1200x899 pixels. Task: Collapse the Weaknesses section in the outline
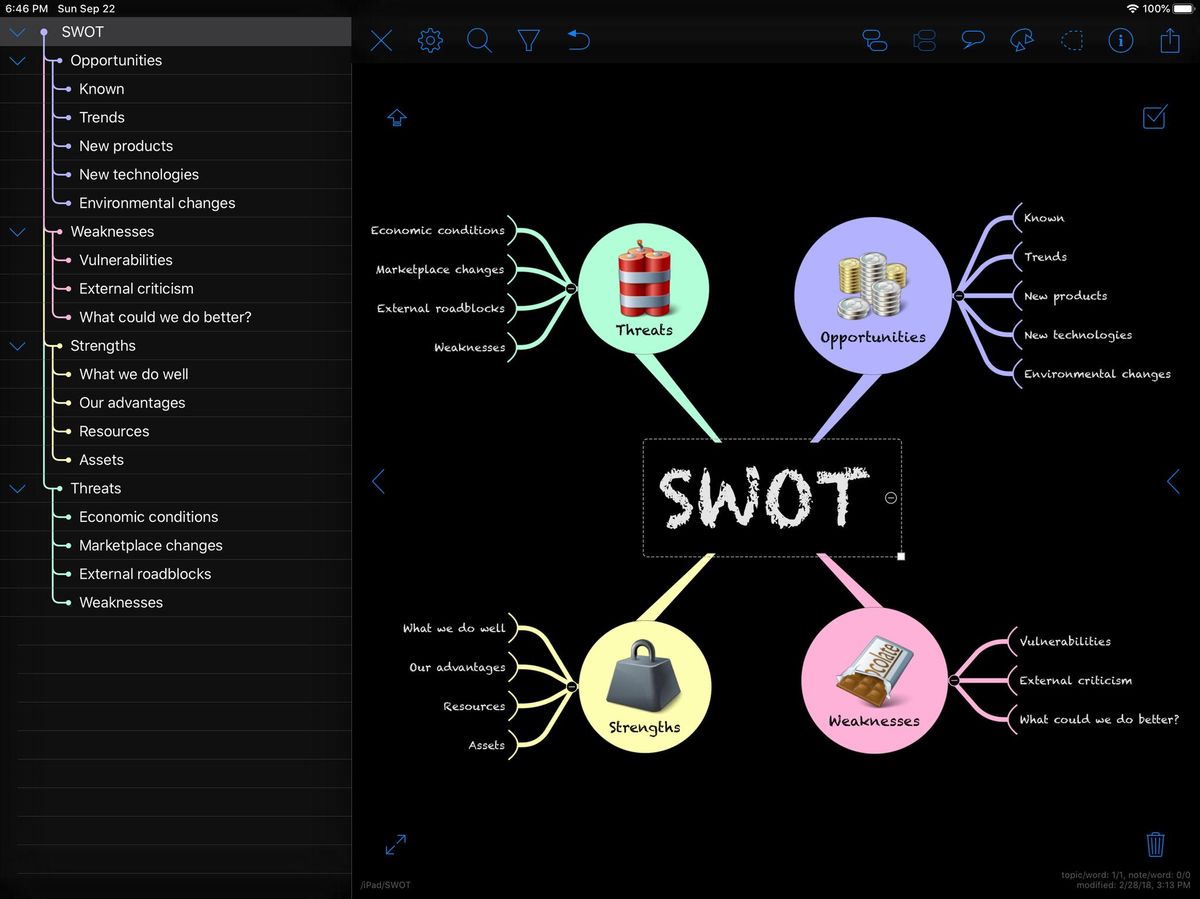click(17, 231)
